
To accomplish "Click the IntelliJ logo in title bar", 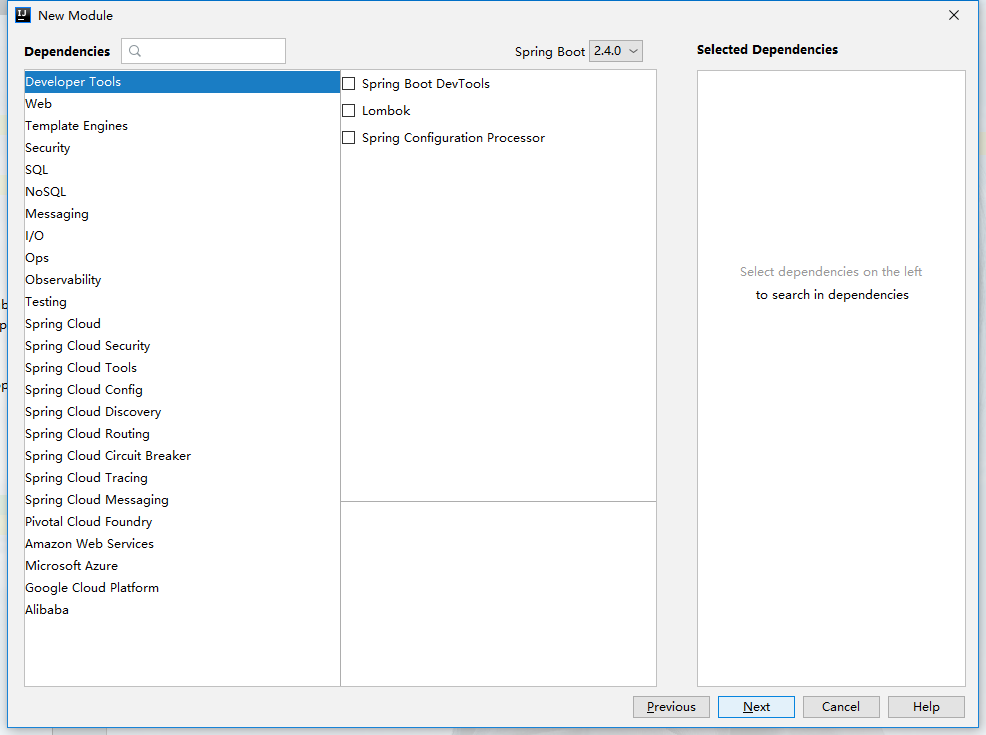I will click(23, 15).
